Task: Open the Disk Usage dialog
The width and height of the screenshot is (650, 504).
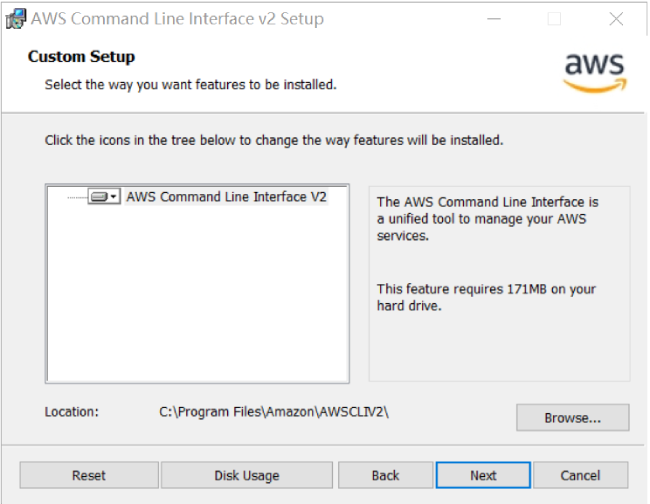Action: [x=246, y=475]
